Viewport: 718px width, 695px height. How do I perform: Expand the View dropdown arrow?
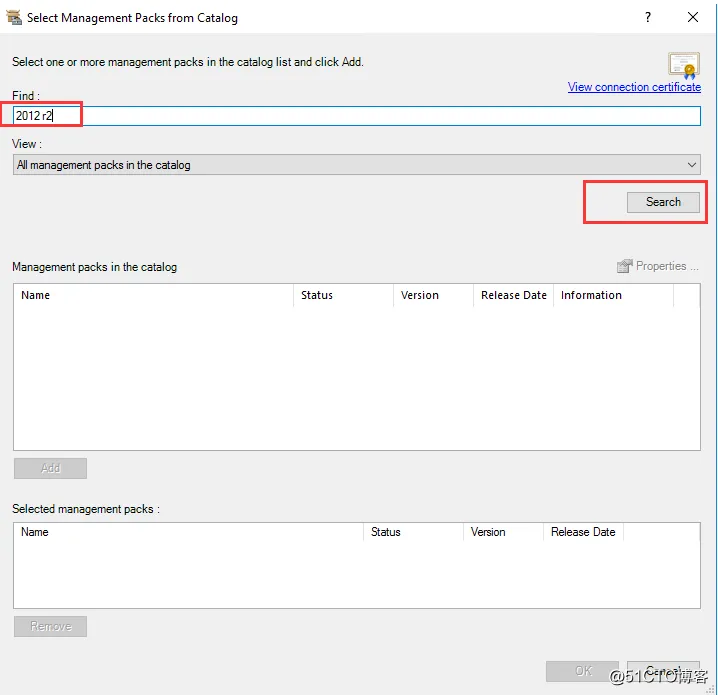coord(691,165)
